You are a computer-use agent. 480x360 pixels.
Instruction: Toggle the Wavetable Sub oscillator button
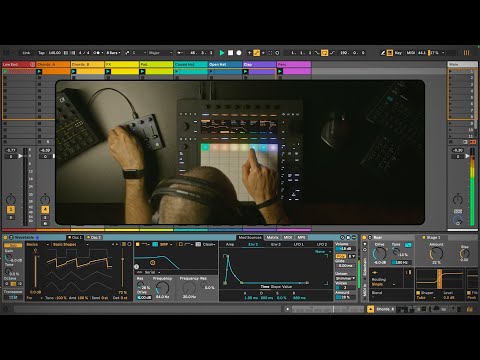click(x=13, y=245)
